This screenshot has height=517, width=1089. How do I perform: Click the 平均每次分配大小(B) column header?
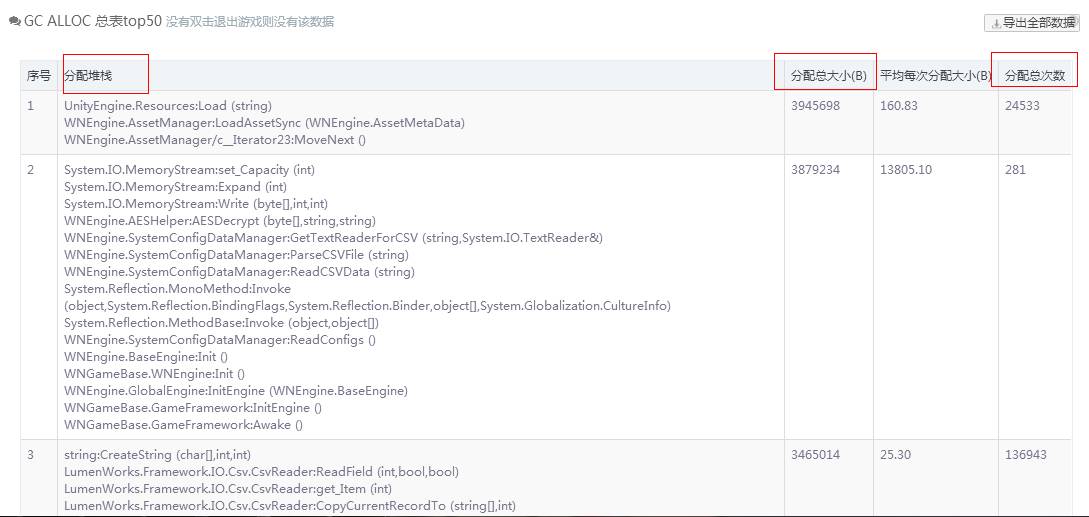936,76
